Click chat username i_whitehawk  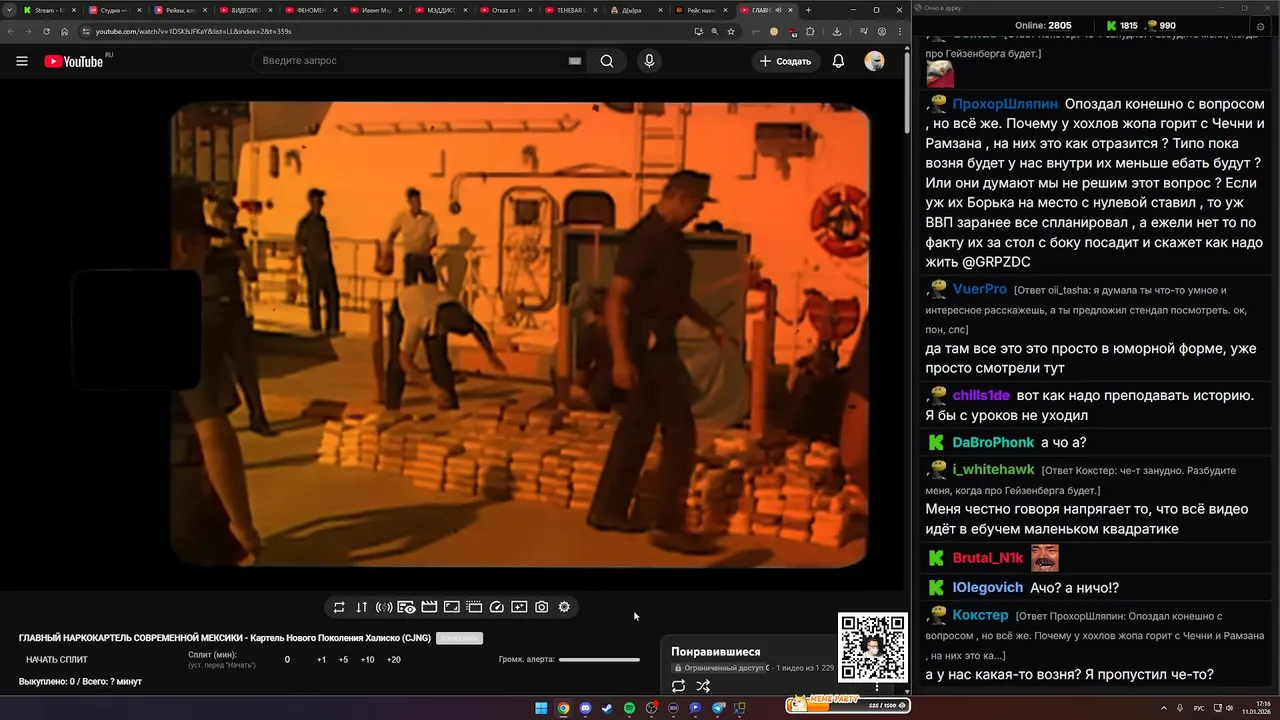coord(994,469)
